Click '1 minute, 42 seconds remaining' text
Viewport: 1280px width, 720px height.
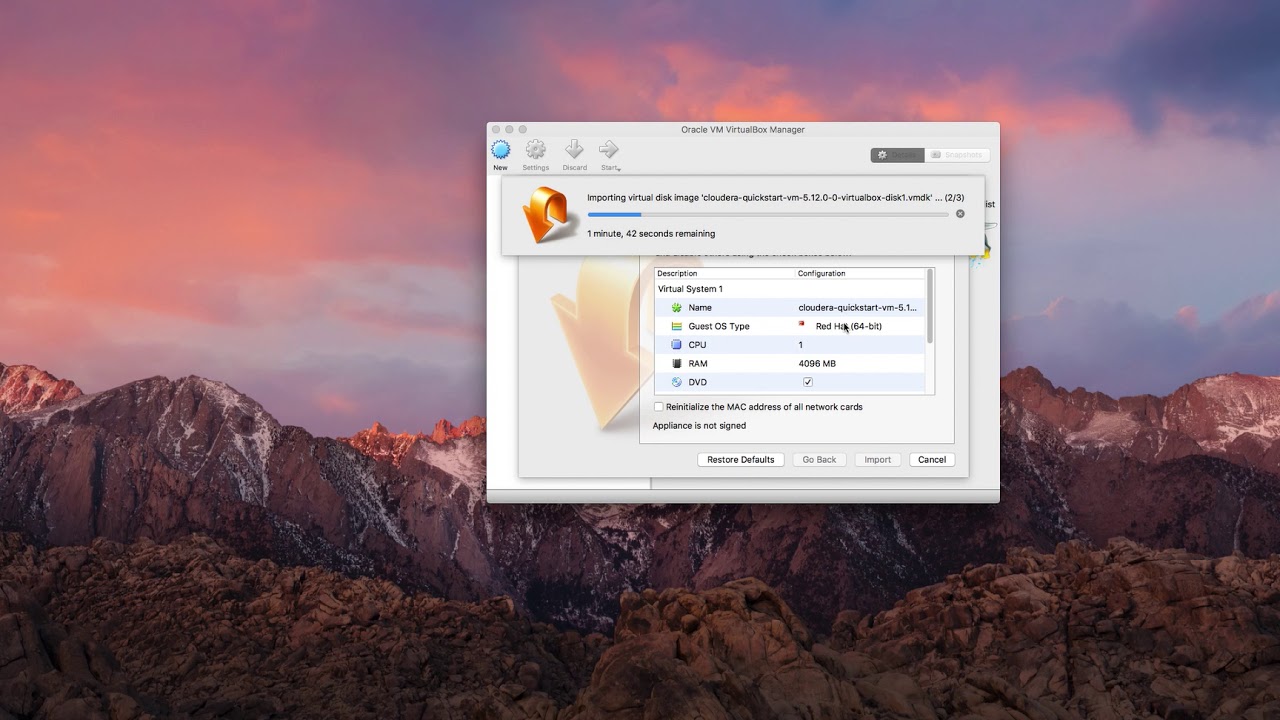coord(651,234)
